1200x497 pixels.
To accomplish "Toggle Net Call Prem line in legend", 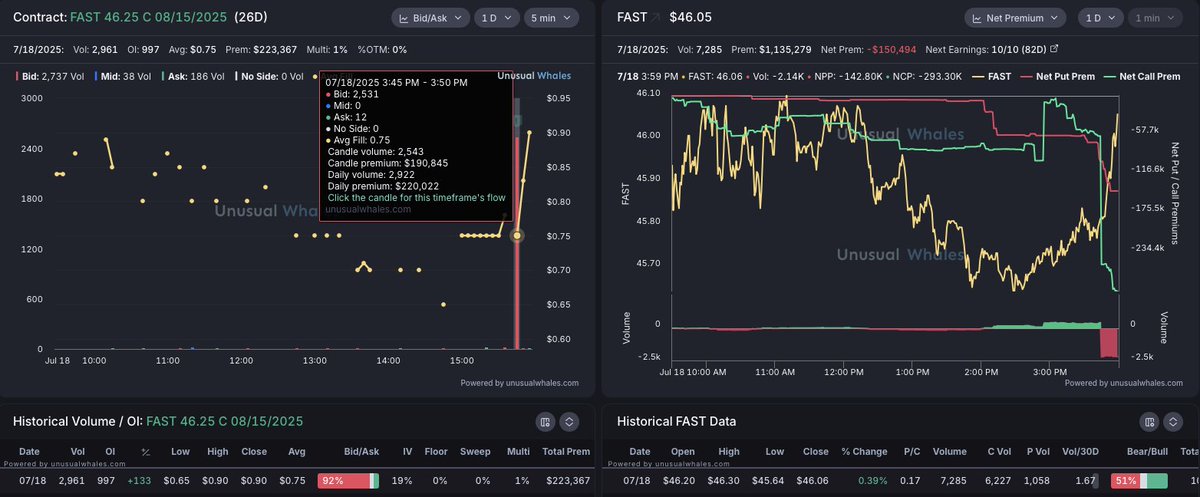I will click(1140, 76).
